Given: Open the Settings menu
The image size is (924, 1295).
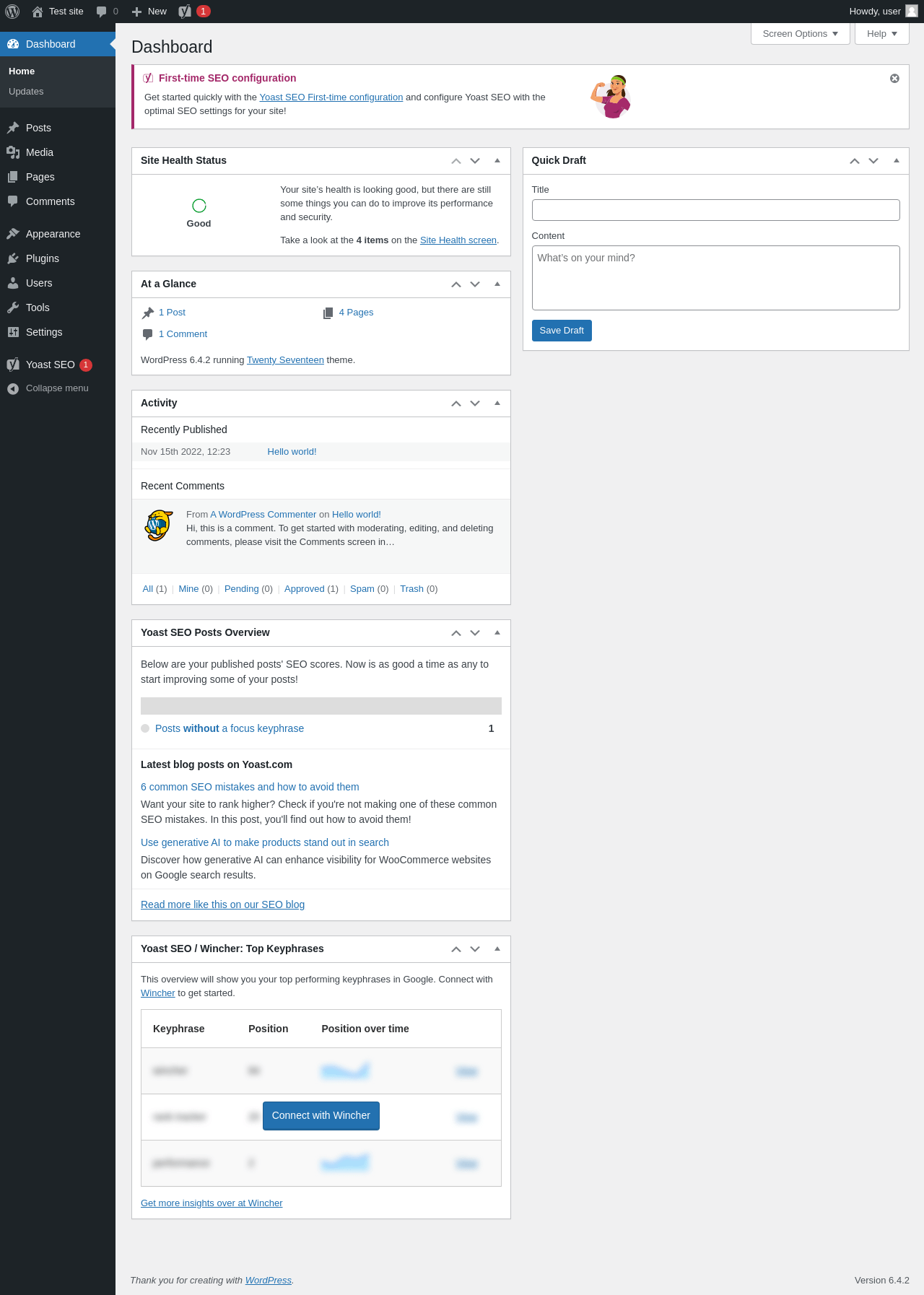Looking at the screenshot, I should 58,332.
